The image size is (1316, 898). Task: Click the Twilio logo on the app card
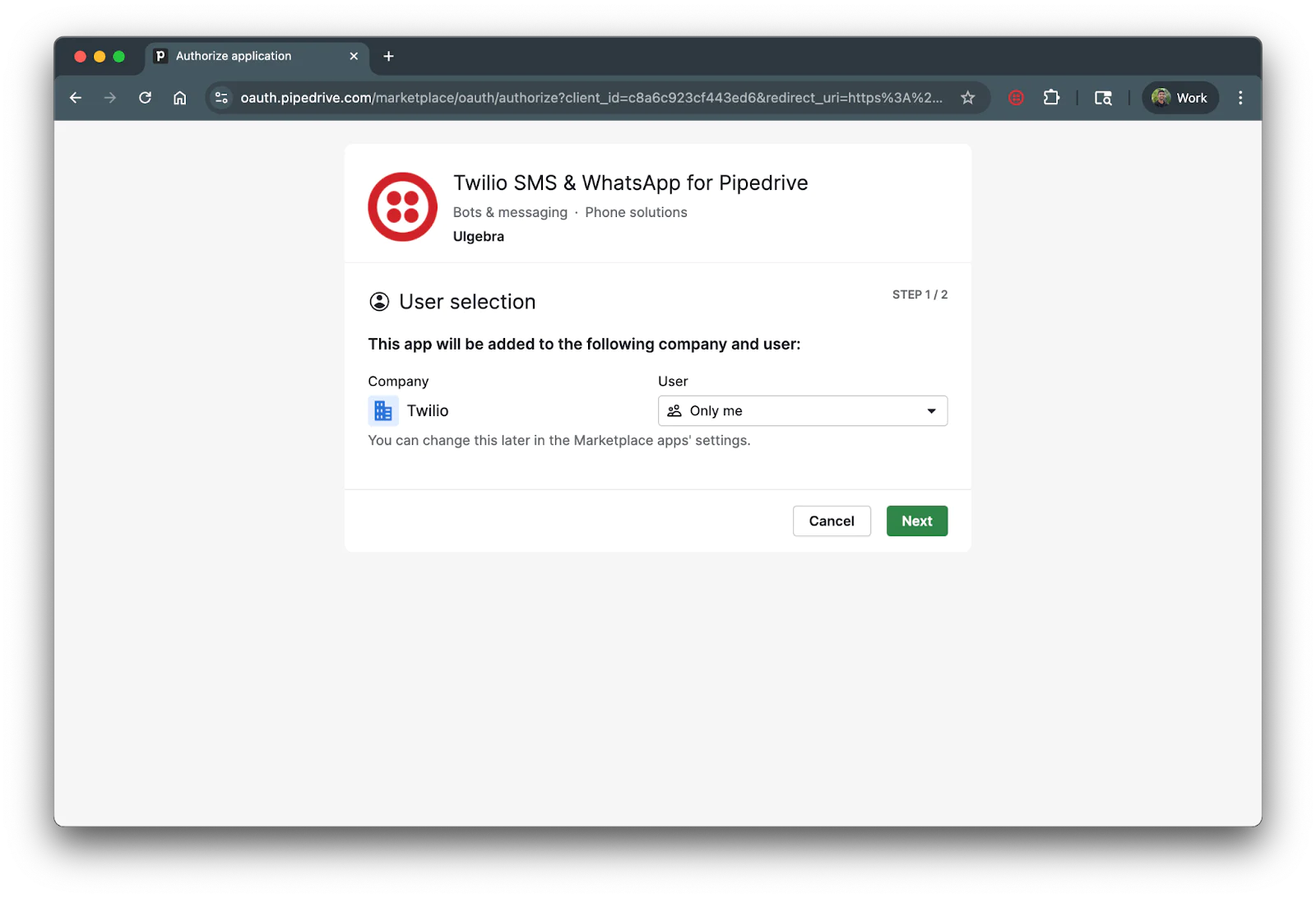click(401, 206)
